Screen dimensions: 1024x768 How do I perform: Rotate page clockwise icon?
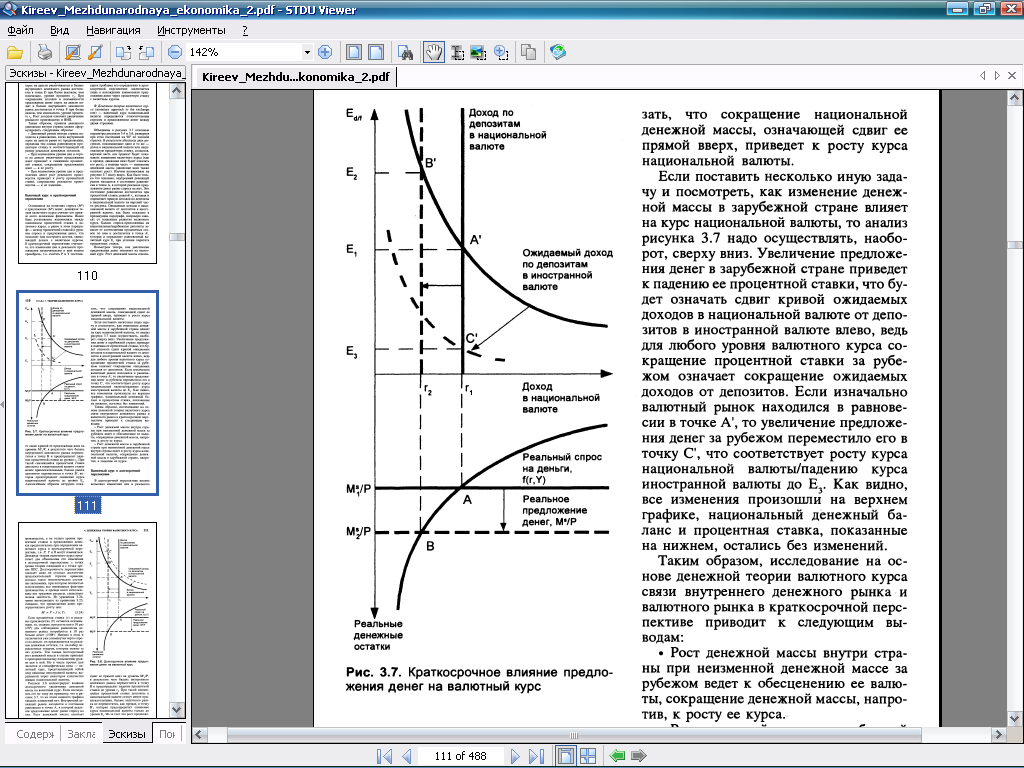123,52
